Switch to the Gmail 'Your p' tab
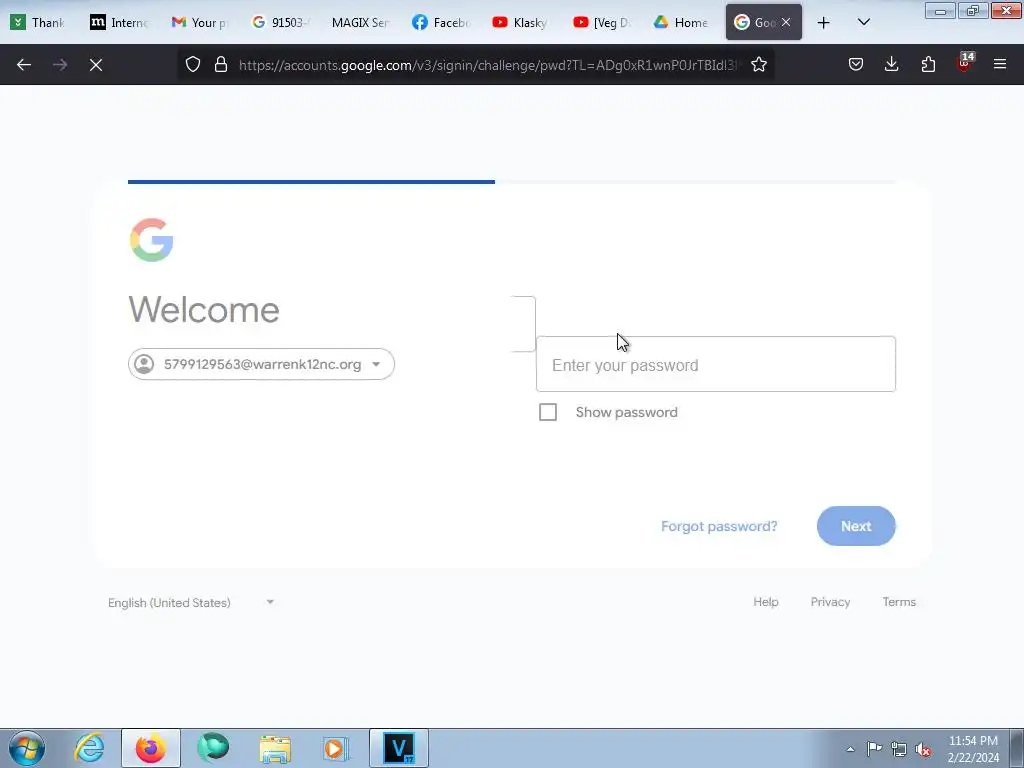The height and width of the screenshot is (768, 1024). point(199,23)
